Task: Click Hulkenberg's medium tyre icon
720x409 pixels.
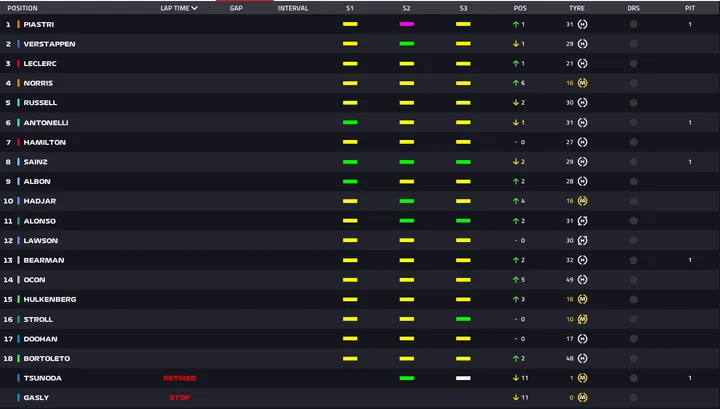Action: (582, 299)
